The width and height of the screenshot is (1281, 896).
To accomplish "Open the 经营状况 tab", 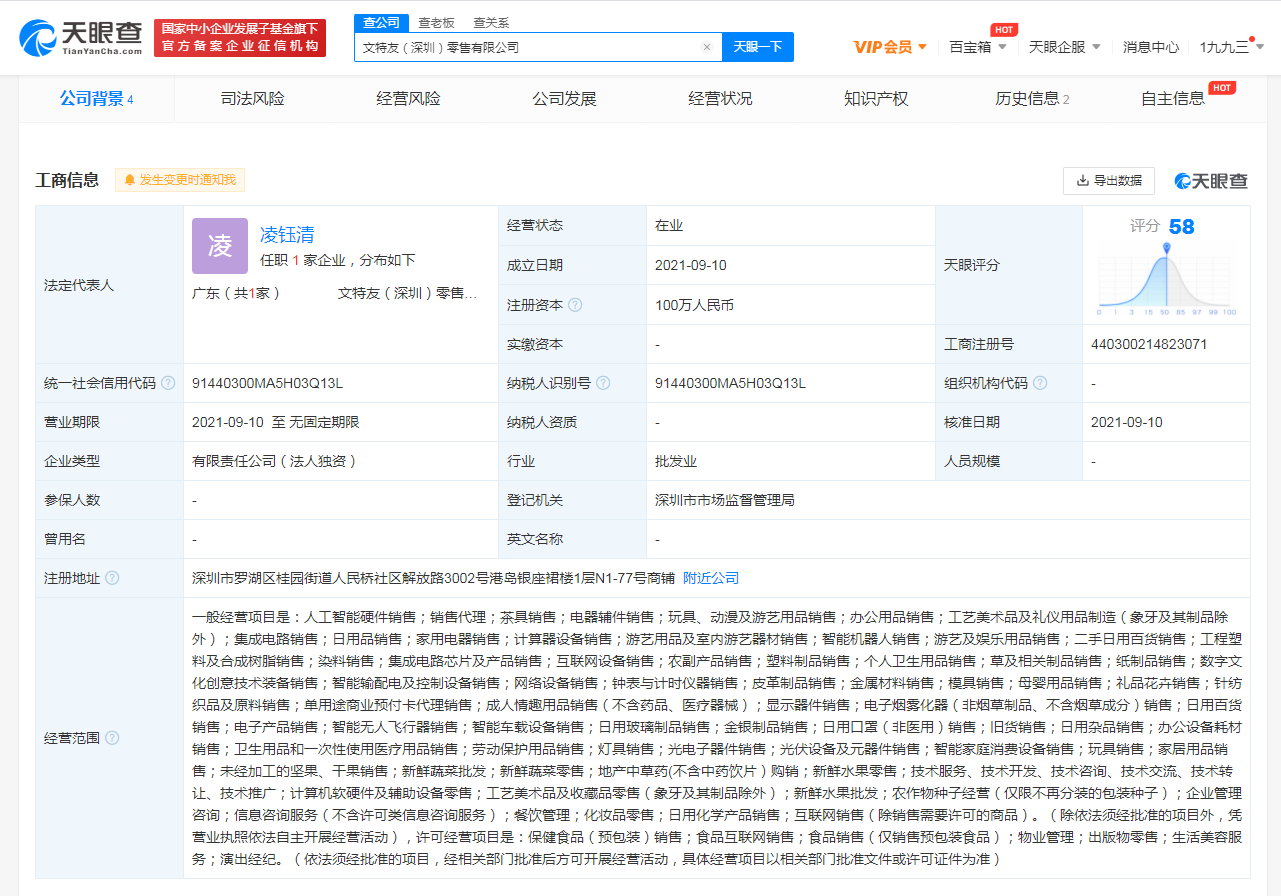I will point(720,98).
